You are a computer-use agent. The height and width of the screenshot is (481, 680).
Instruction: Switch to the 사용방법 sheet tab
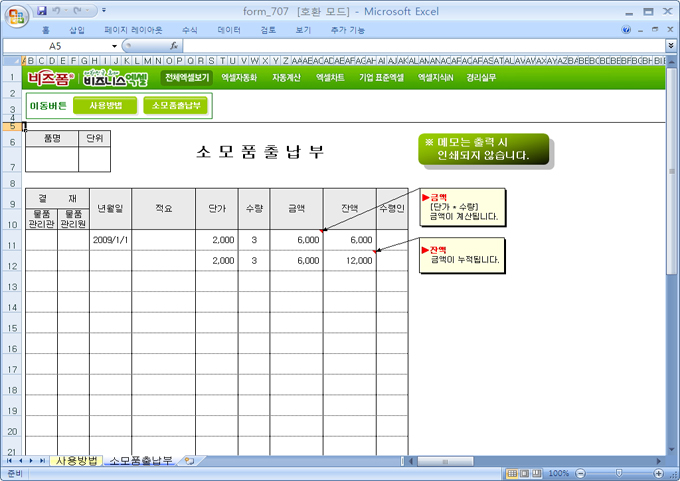[76, 461]
